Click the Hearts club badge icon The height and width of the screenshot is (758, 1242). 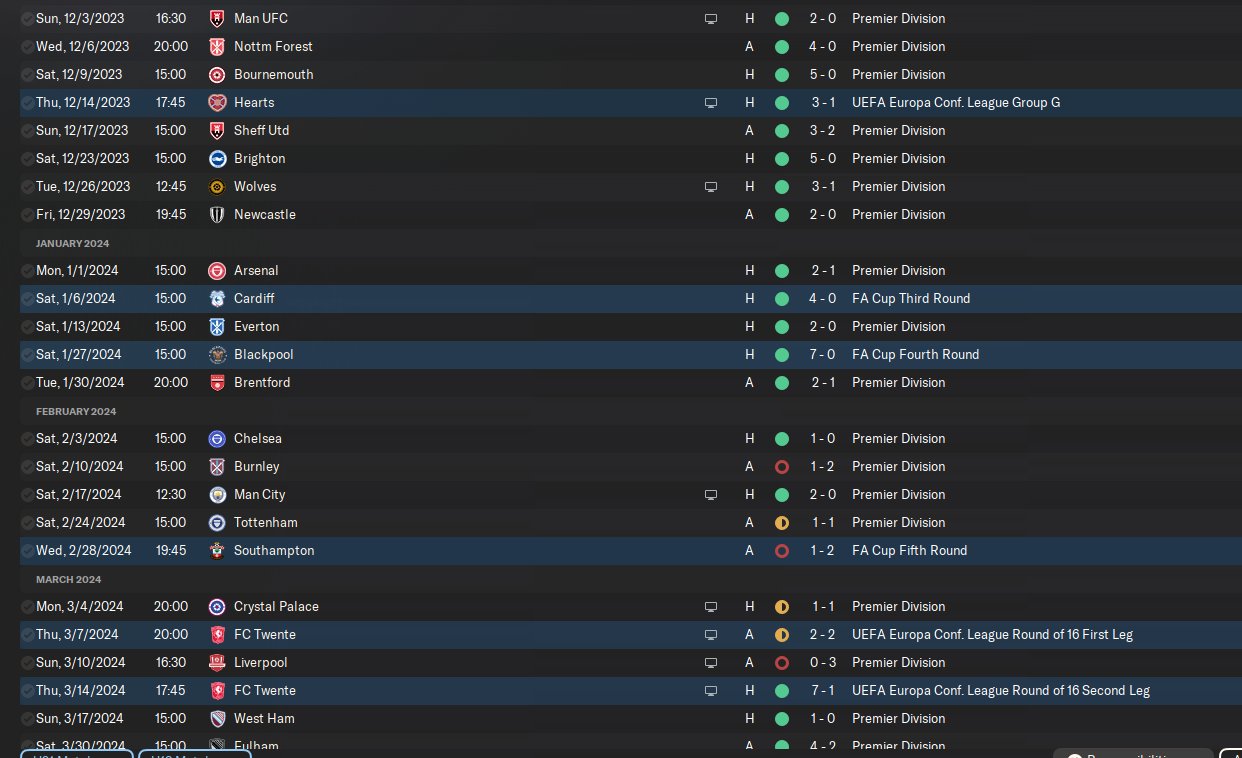pos(217,102)
